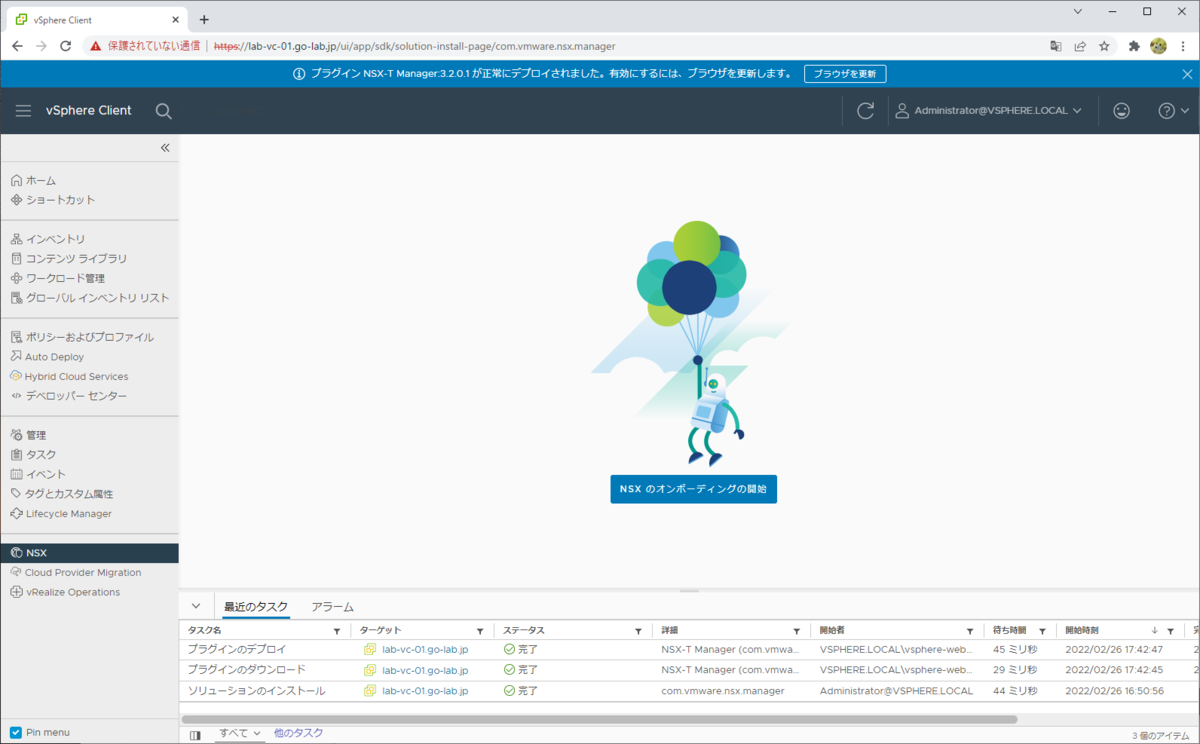Sort by 開始時刻 column header

pos(1082,631)
